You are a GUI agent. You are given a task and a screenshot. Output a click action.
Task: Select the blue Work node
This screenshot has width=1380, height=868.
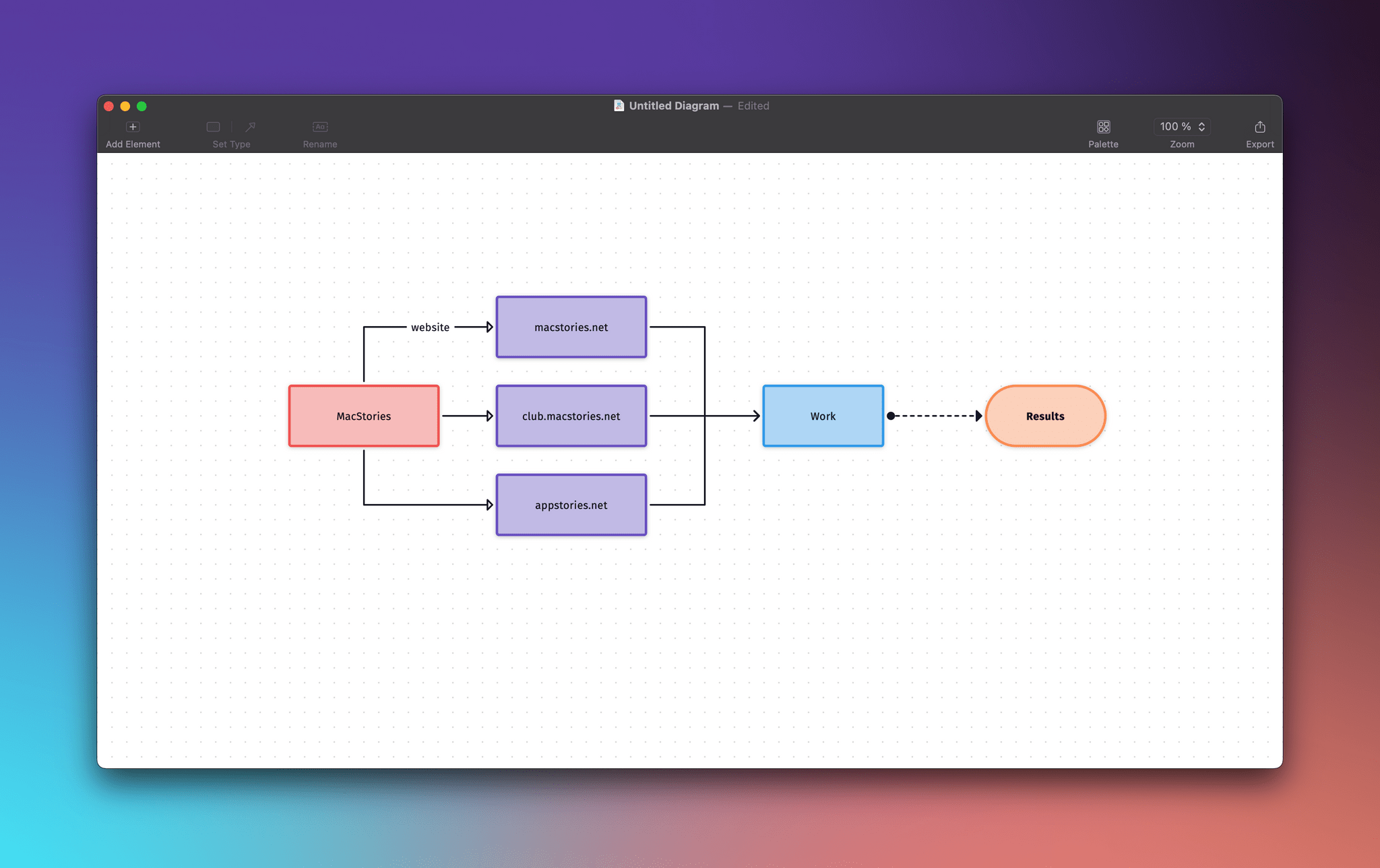[x=823, y=416]
